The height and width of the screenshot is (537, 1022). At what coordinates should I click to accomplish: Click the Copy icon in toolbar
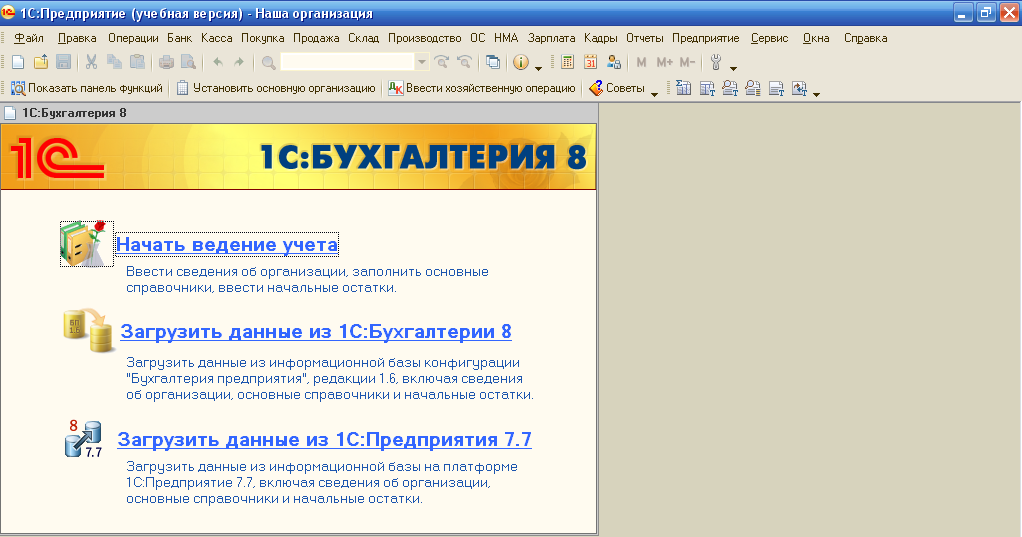pyautogui.click(x=114, y=62)
